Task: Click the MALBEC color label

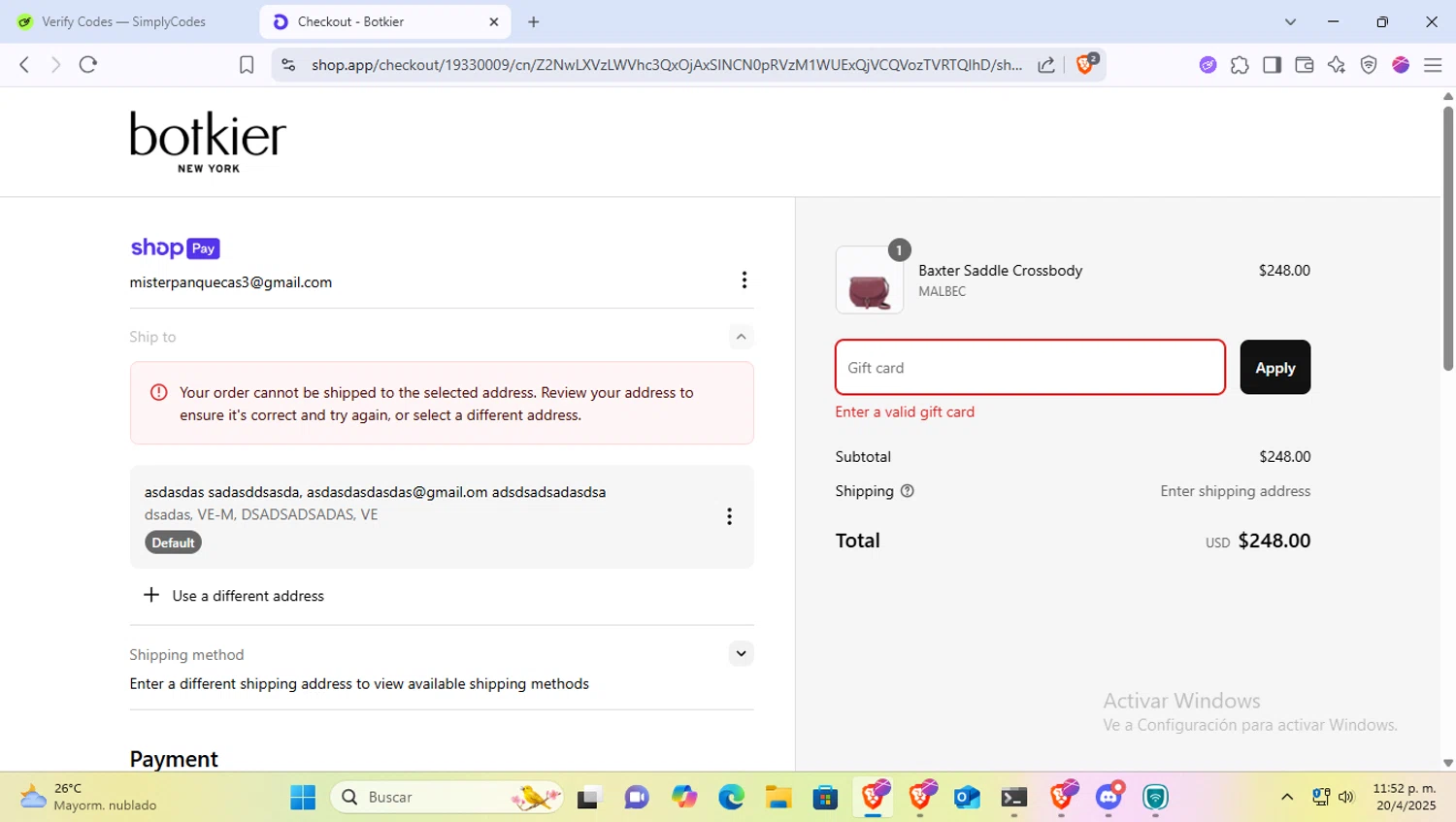Action: click(942, 291)
